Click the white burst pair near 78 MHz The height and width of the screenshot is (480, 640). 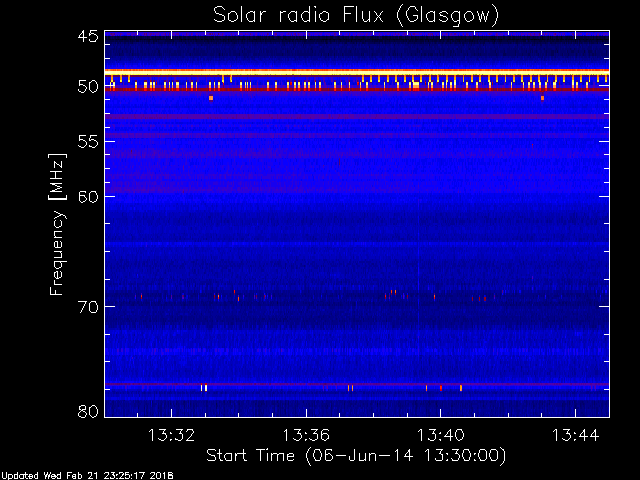[204, 388]
